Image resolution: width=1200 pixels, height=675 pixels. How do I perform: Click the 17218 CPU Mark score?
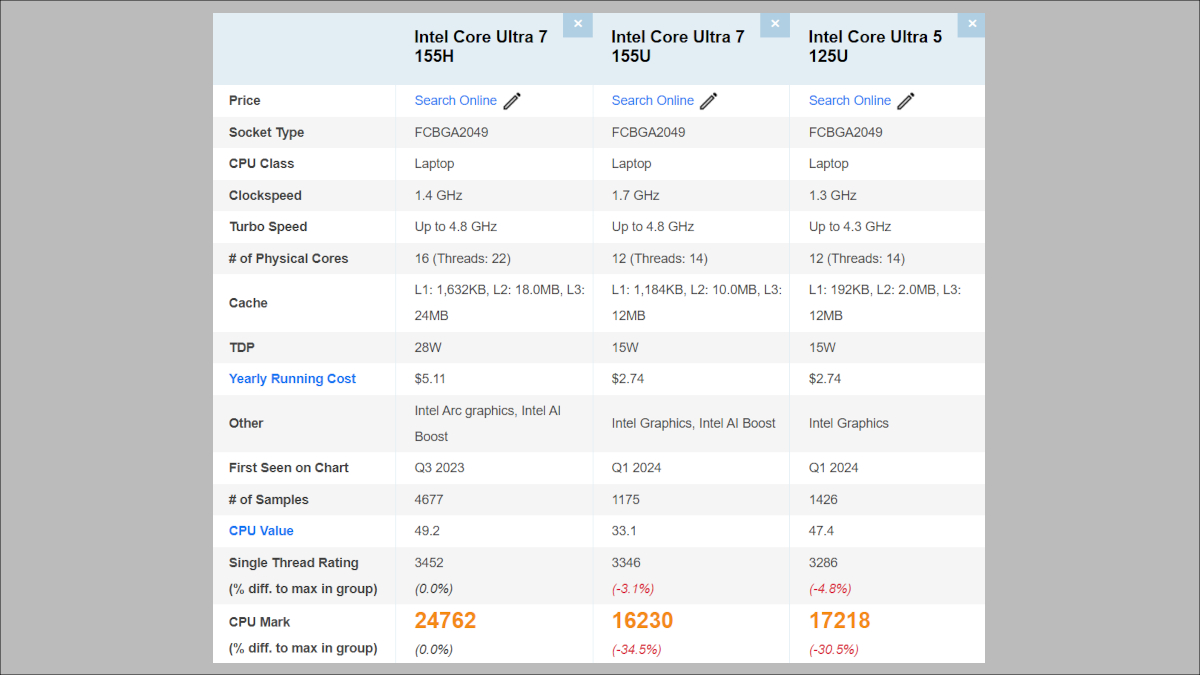[839, 621]
